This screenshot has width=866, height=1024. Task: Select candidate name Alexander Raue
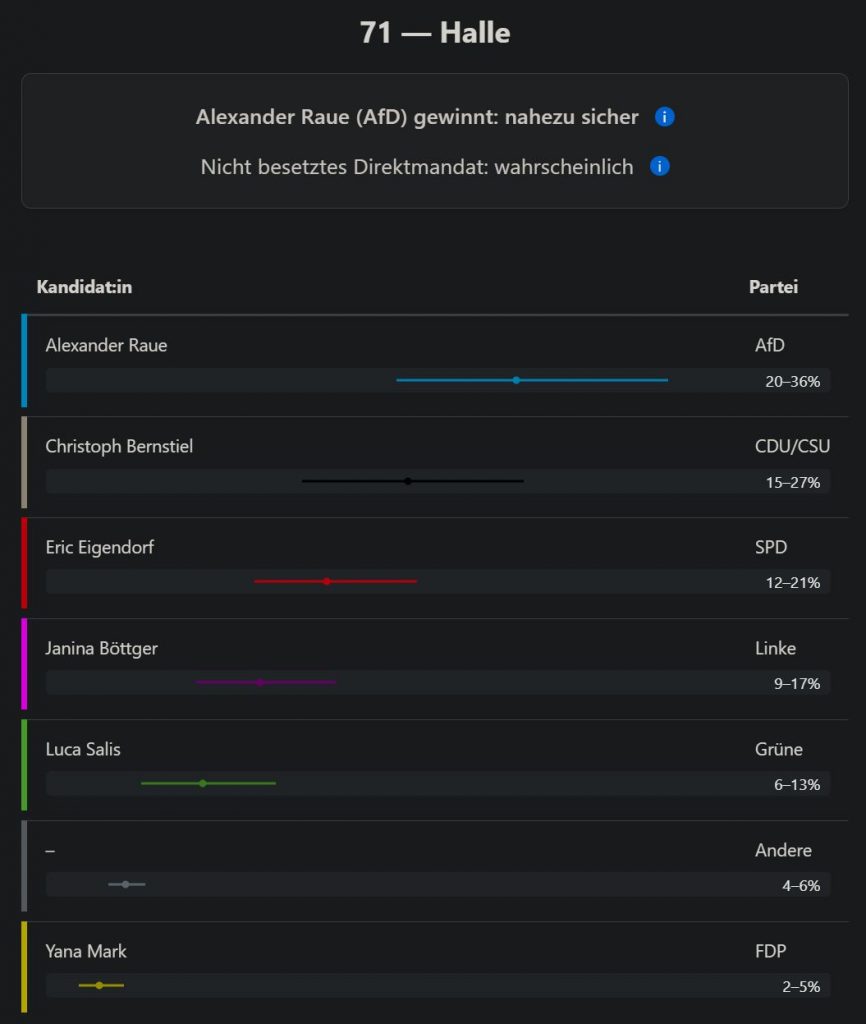106,345
